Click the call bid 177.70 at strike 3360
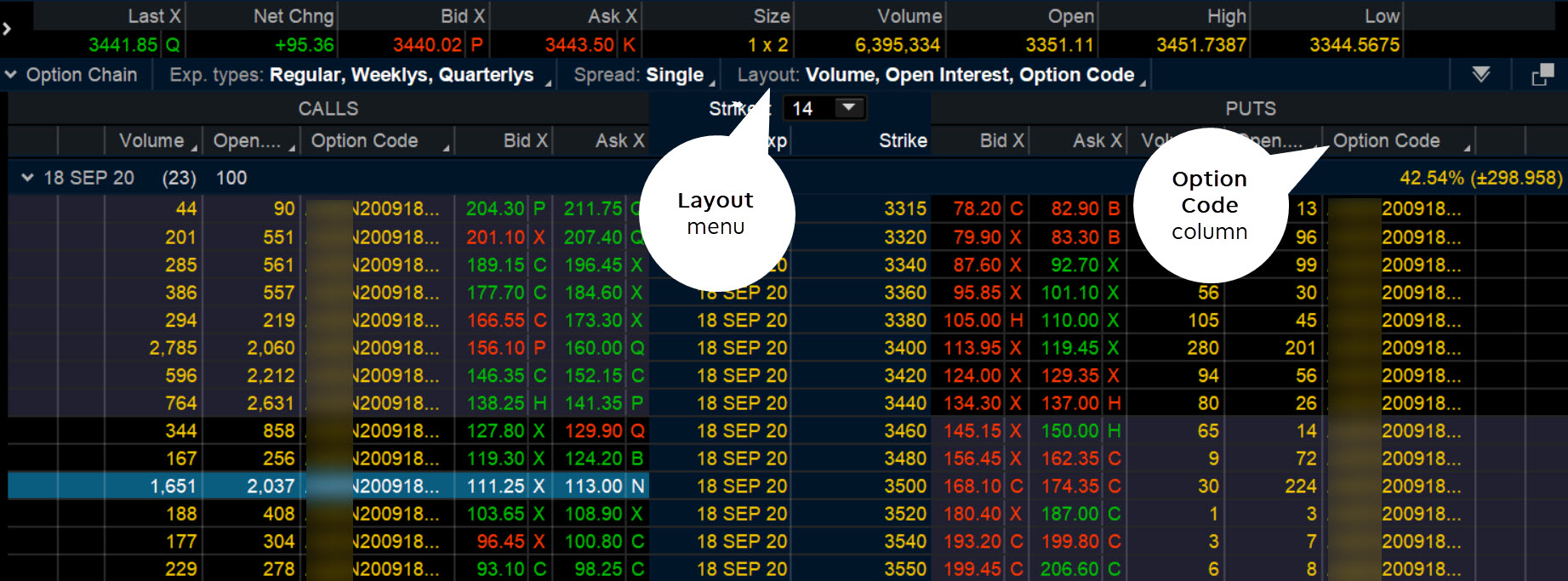The width and height of the screenshot is (1568, 581). [x=495, y=293]
